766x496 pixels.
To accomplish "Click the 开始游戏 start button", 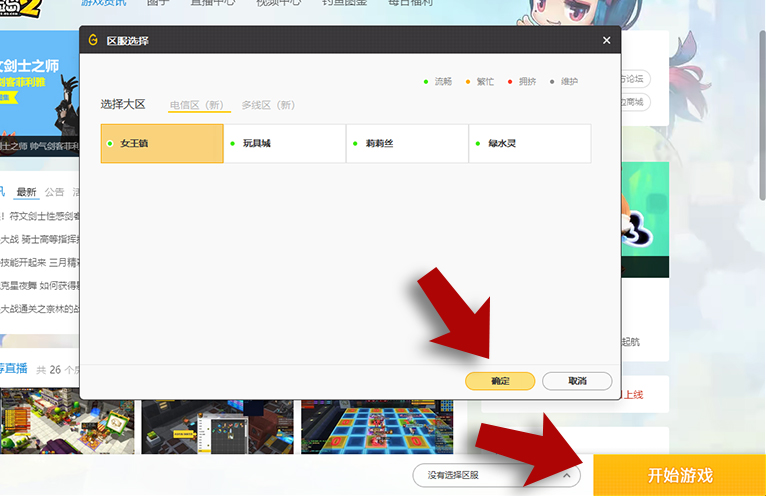I will click(x=680, y=475).
